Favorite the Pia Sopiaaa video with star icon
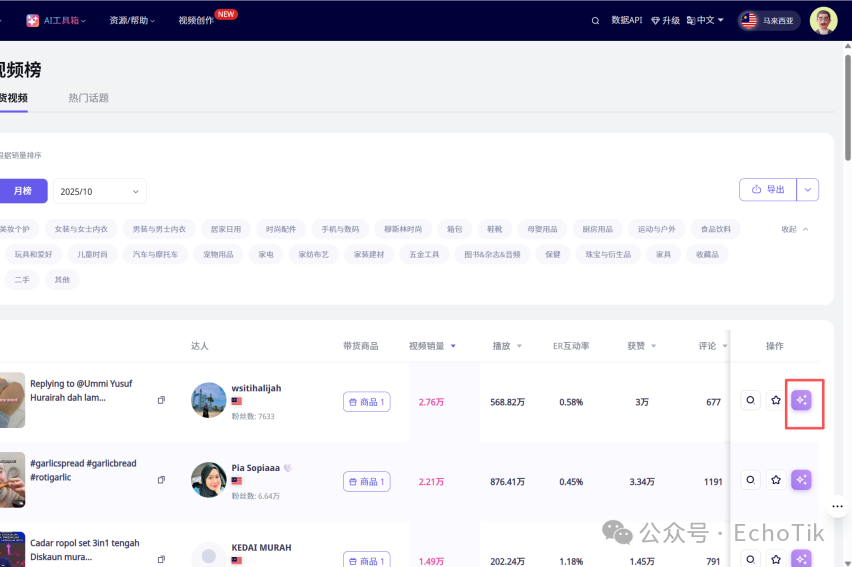 click(776, 480)
